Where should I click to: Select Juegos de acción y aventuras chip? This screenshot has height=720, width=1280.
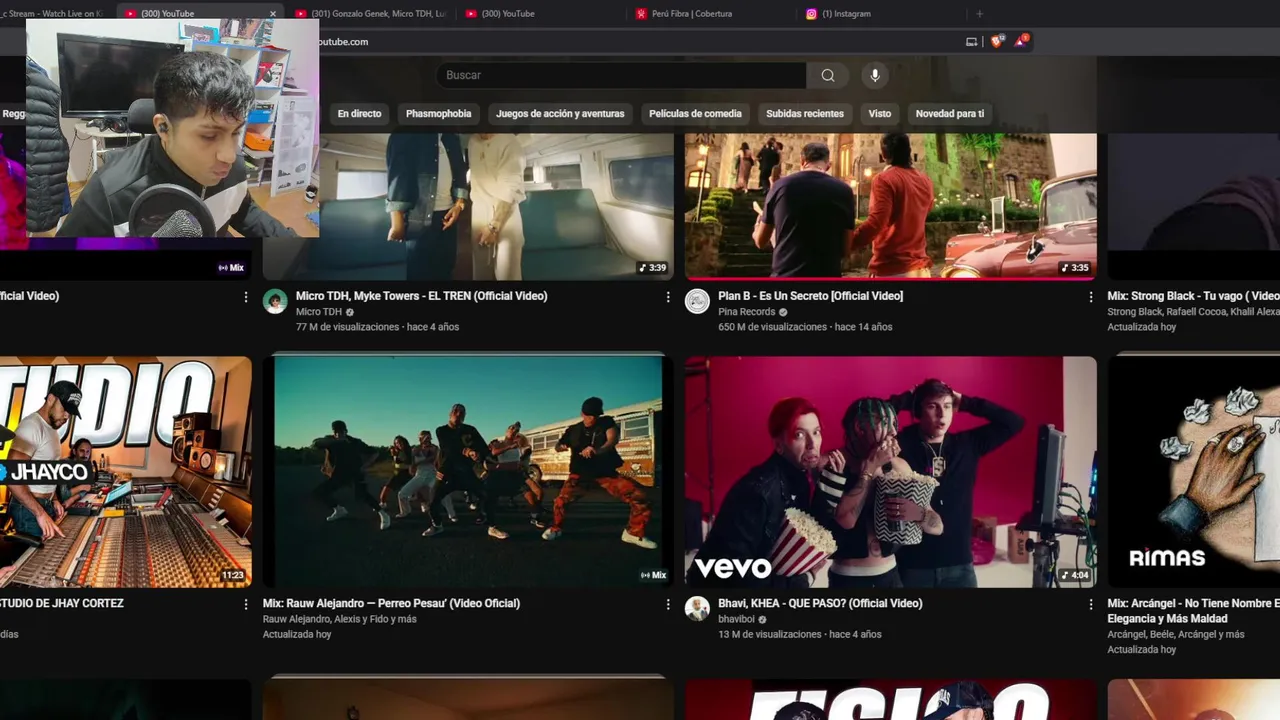[x=560, y=114]
